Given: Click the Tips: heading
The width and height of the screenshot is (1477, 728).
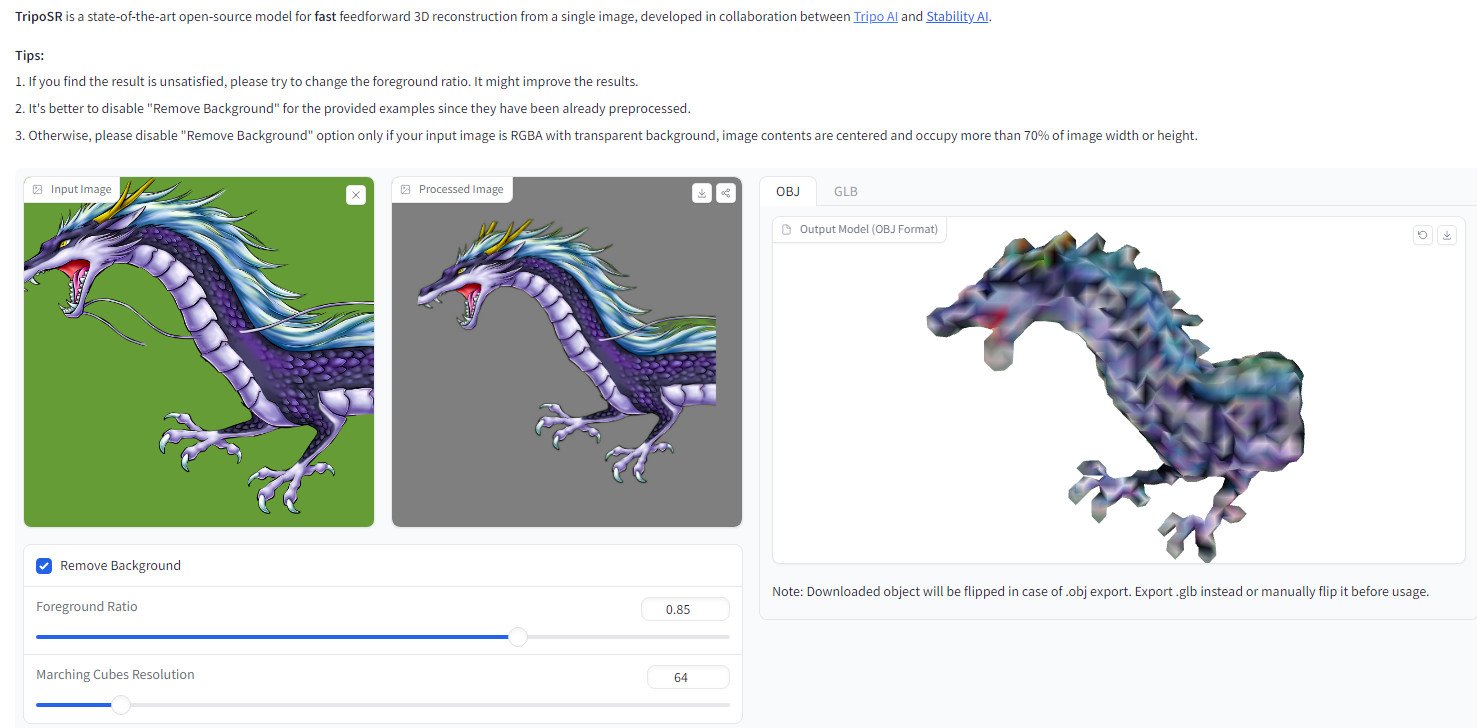Looking at the screenshot, I should point(30,56).
